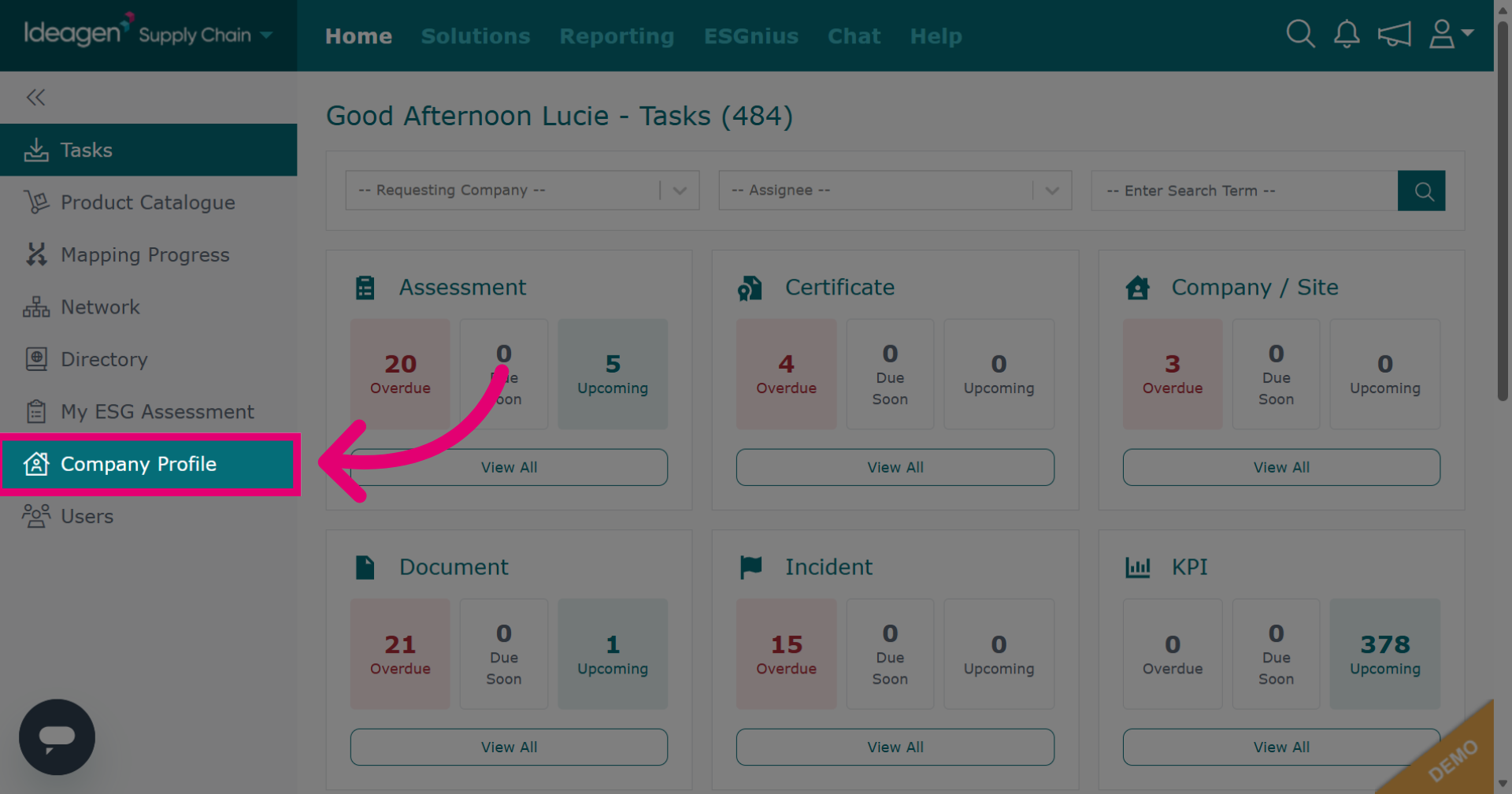Click the Ideagen Supply Chain logo
1512x794 pixels.
point(137,32)
